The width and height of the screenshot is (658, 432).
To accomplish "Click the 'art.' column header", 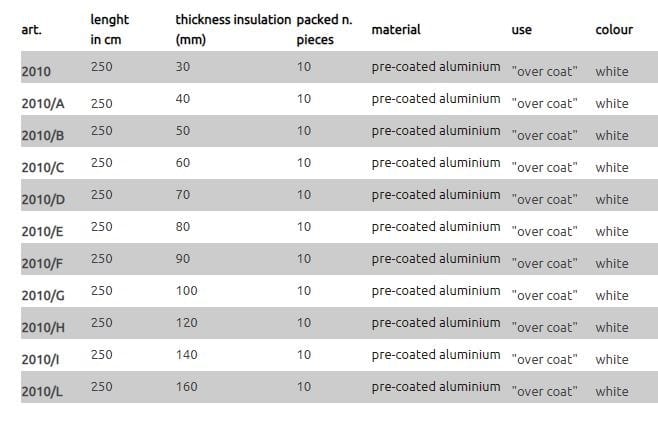I will pyautogui.click(x=31, y=30).
